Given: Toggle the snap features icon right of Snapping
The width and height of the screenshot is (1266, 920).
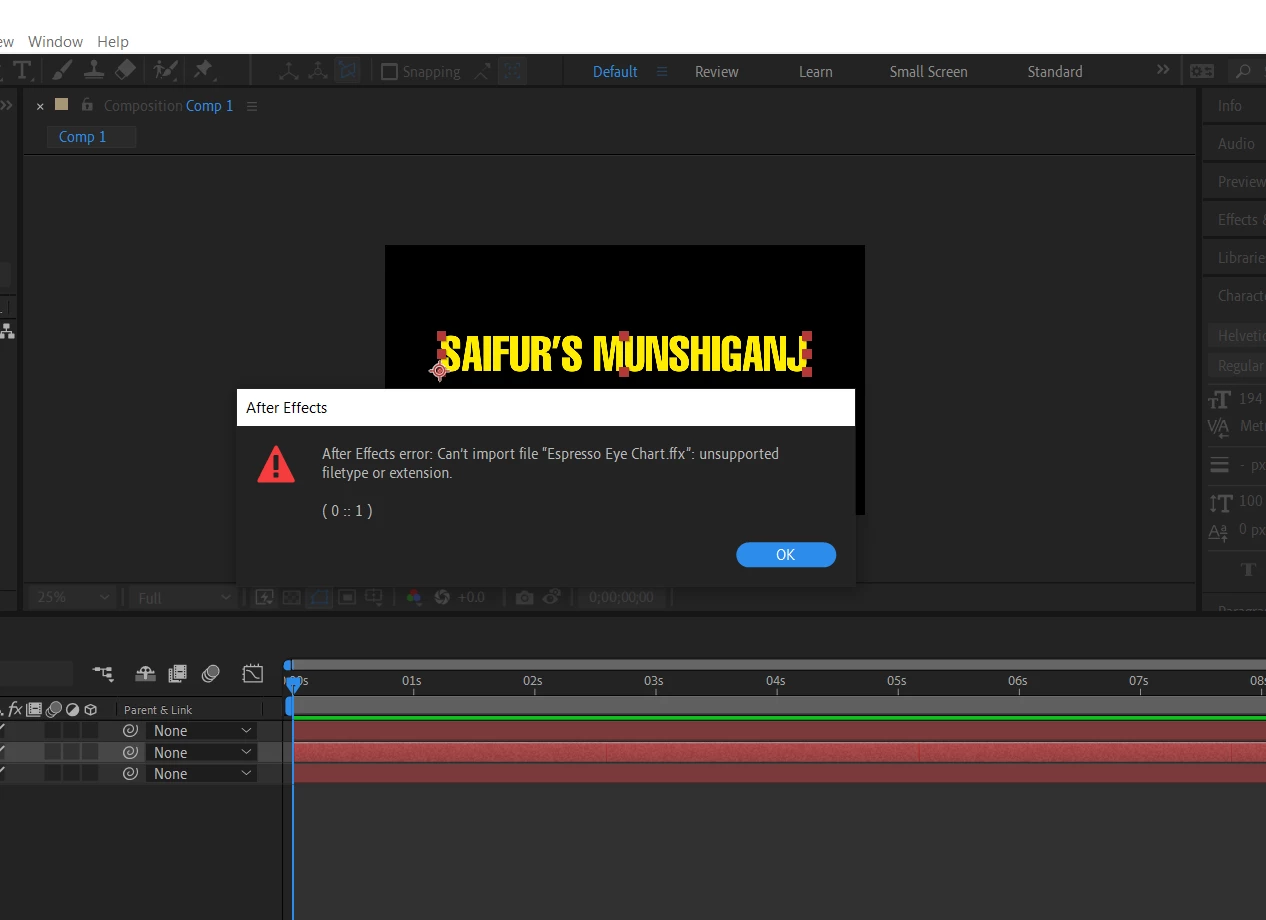Looking at the screenshot, I should tap(512, 71).
